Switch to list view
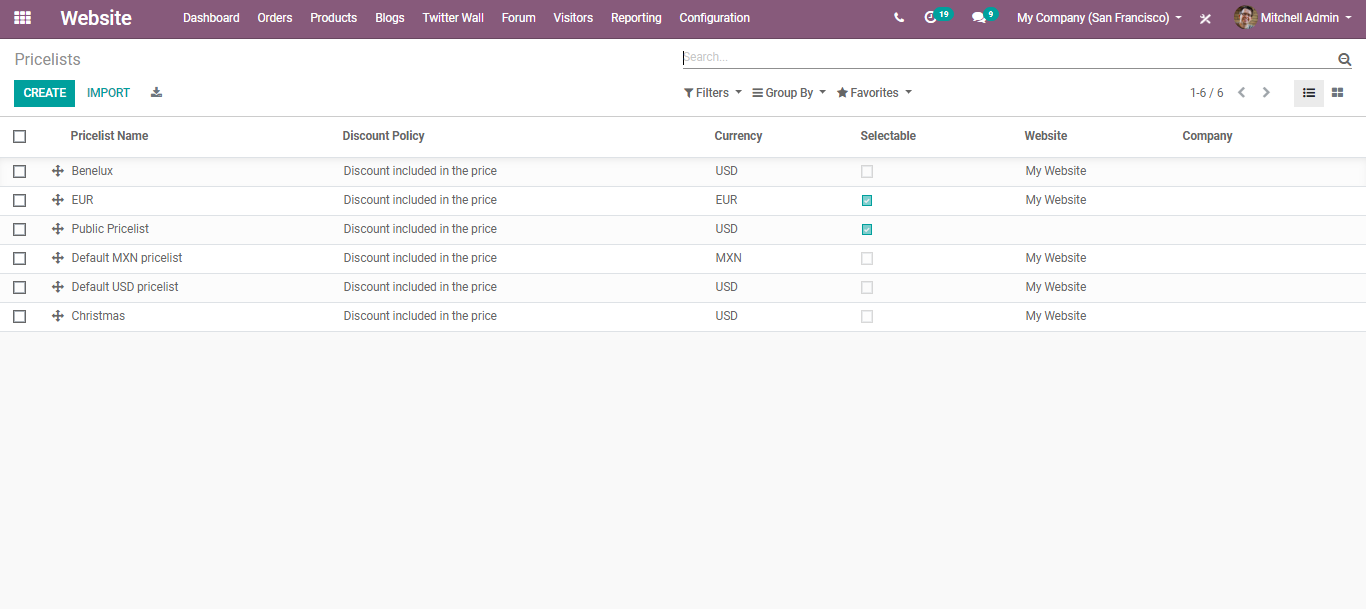 coord(1309,93)
